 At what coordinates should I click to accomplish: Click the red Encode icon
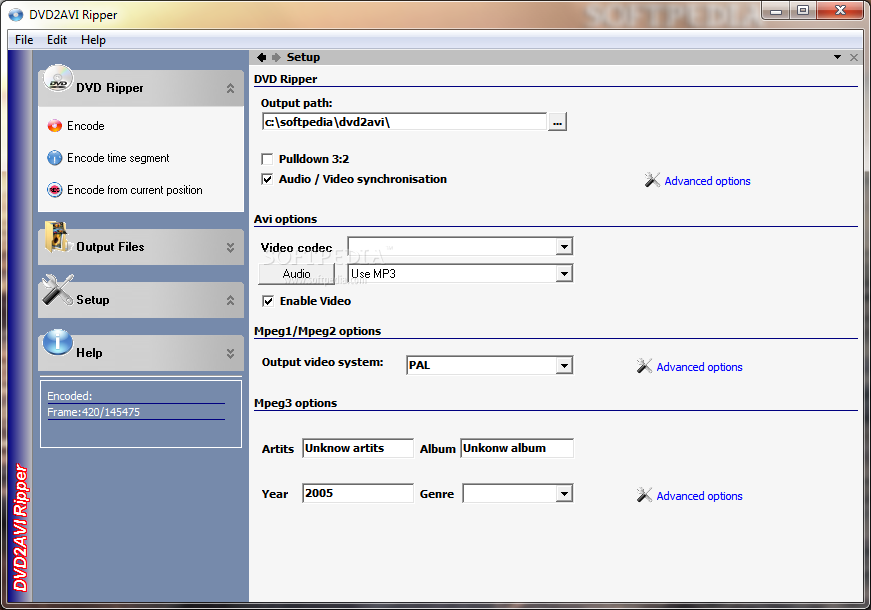[x=54, y=126]
